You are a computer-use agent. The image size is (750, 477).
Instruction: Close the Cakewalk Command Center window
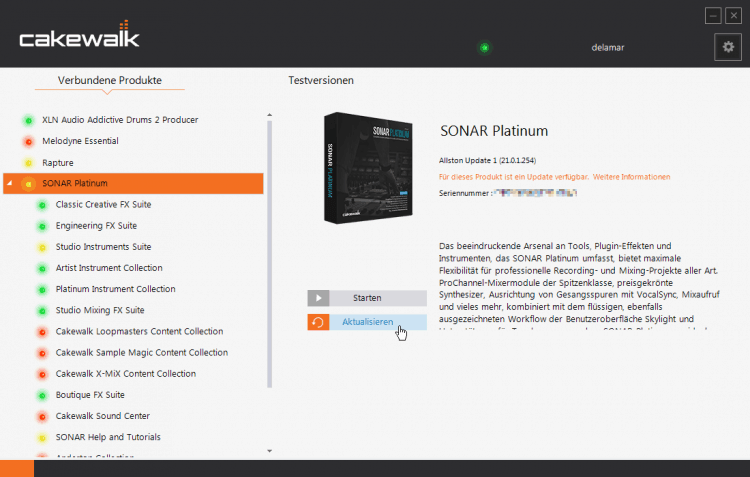tap(733, 16)
